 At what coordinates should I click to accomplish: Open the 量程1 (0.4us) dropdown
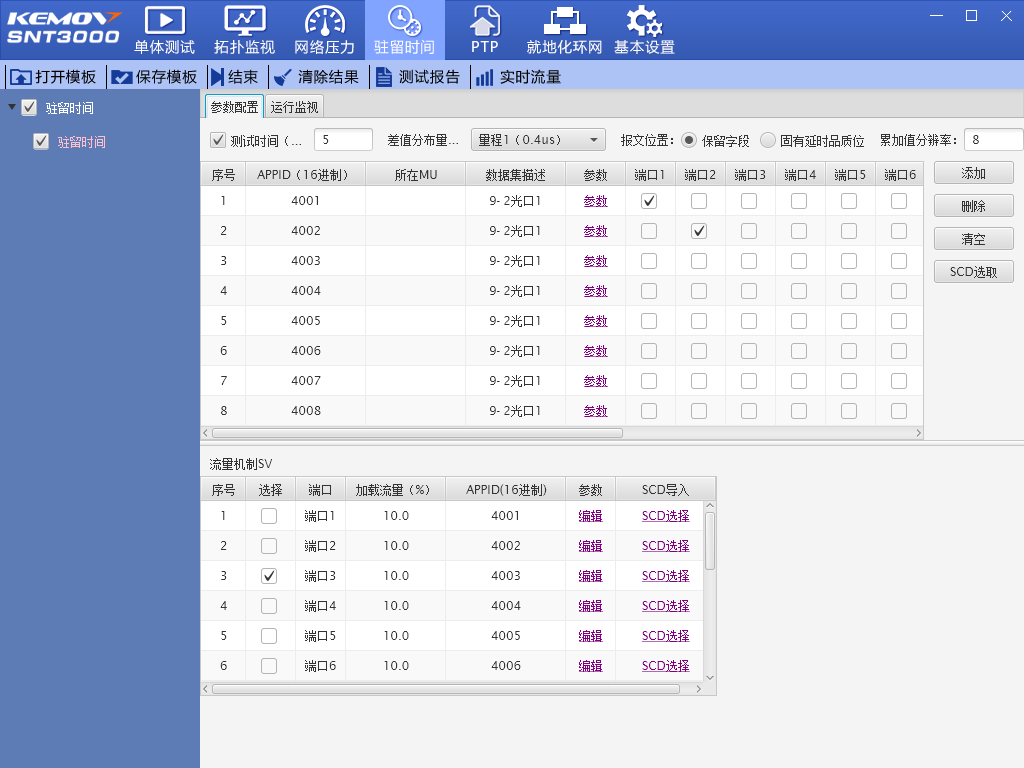click(538, 140)
